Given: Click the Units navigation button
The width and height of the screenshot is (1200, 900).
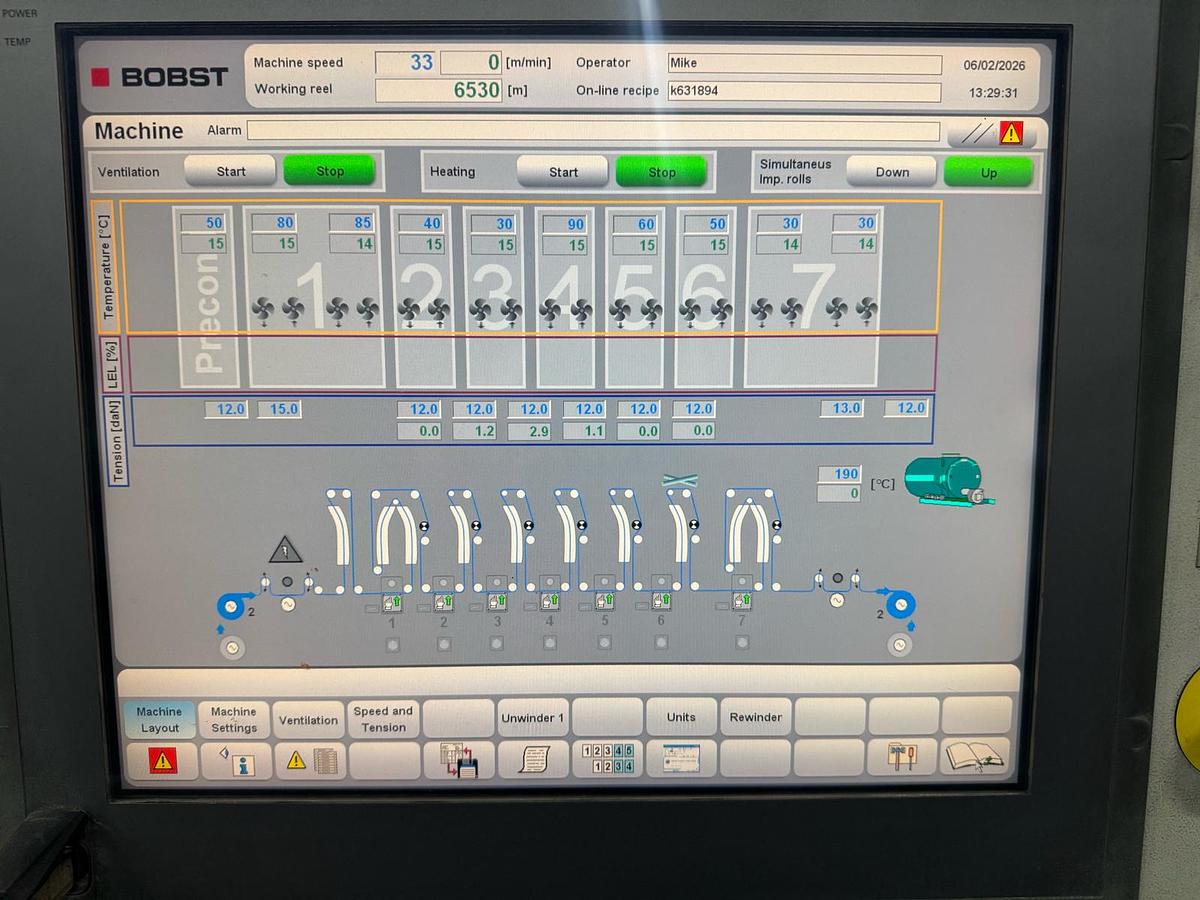Looking at the screenshot, I should point(681,717).
